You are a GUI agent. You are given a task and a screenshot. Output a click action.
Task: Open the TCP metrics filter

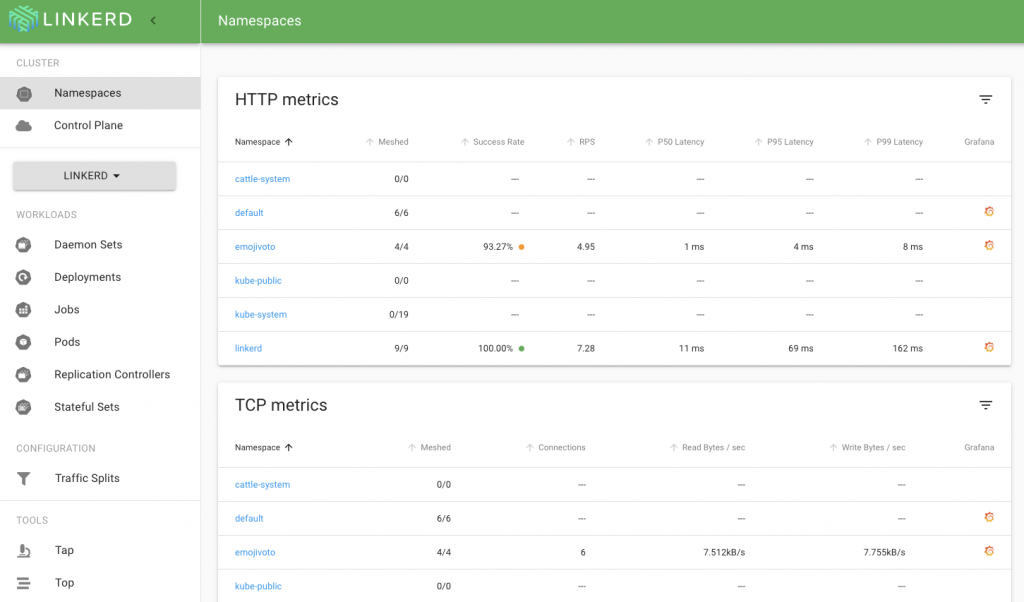point(986,405)
